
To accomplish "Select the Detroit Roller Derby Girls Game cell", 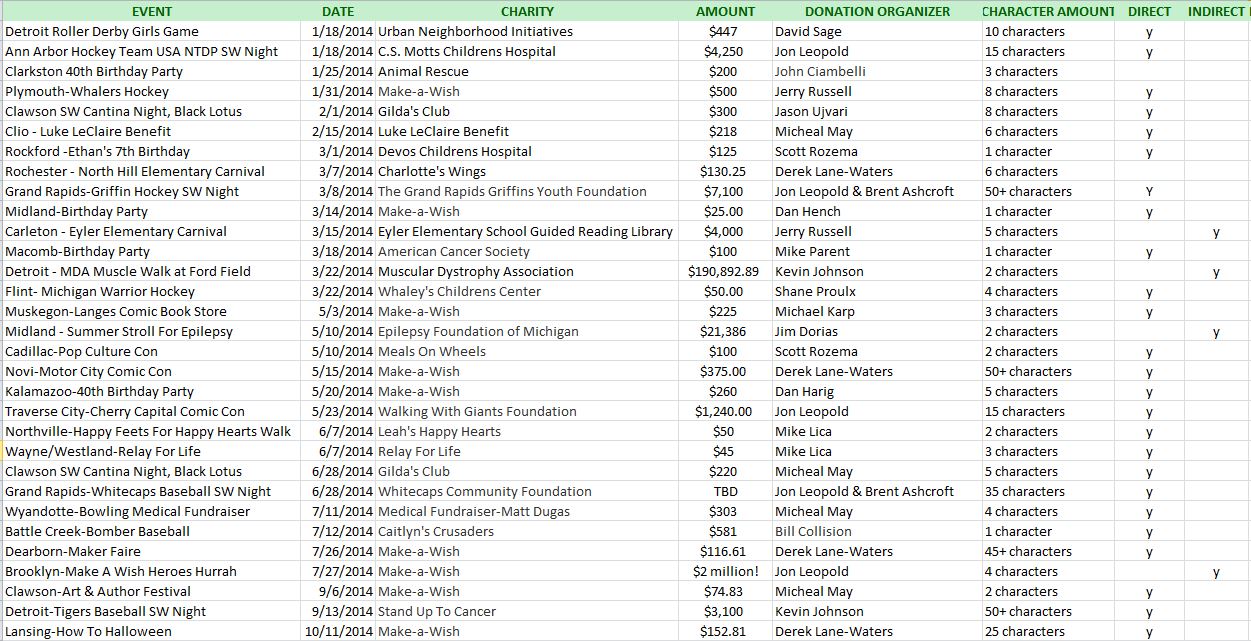I will click(x=102, y=31).
